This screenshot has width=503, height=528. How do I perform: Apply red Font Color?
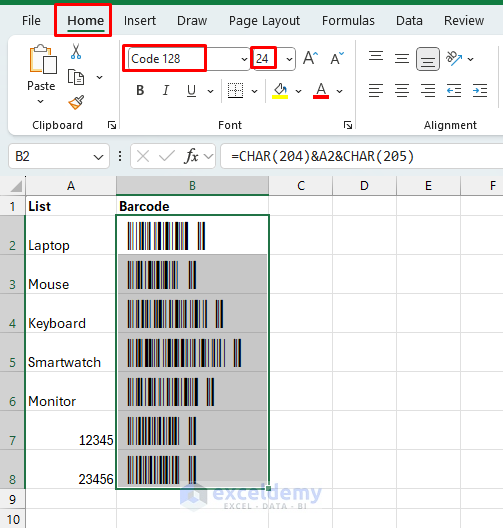click(x=321, y=91)
